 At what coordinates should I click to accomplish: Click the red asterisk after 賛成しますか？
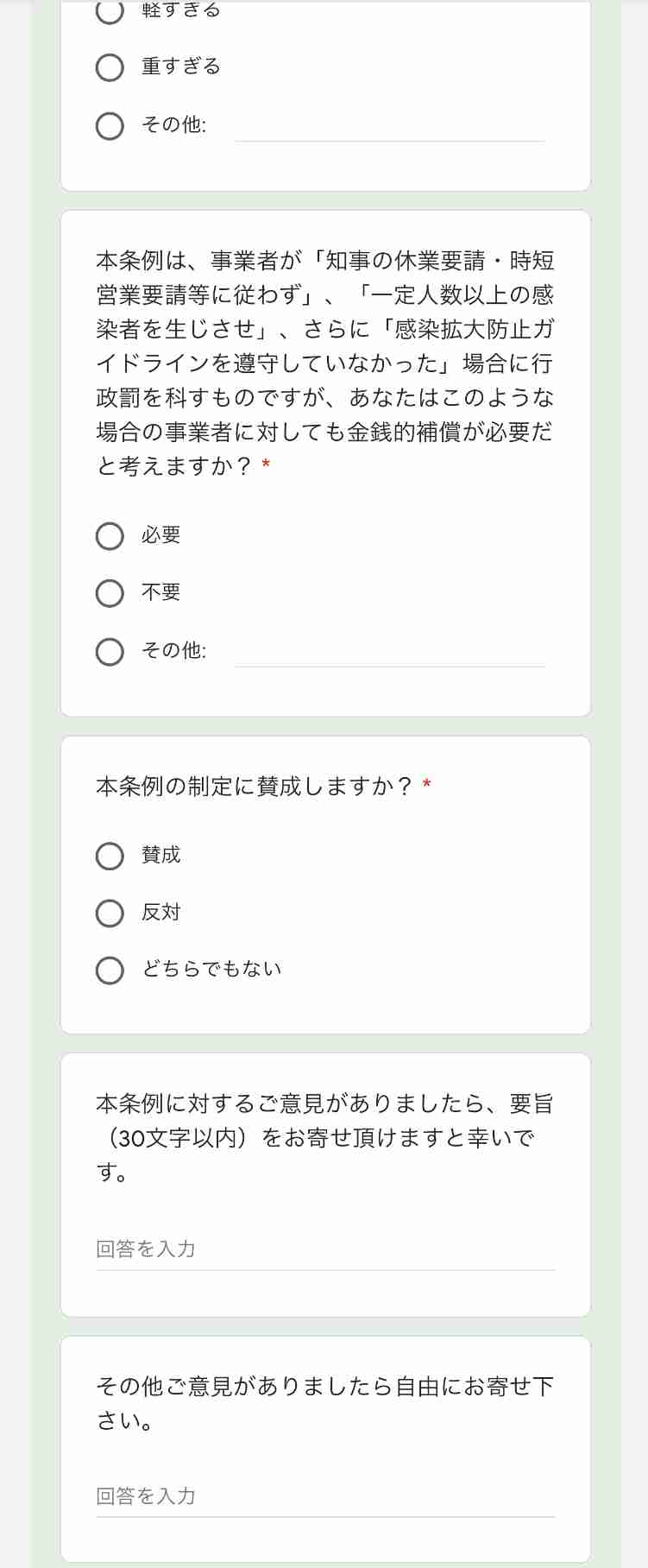coord(426,785)
